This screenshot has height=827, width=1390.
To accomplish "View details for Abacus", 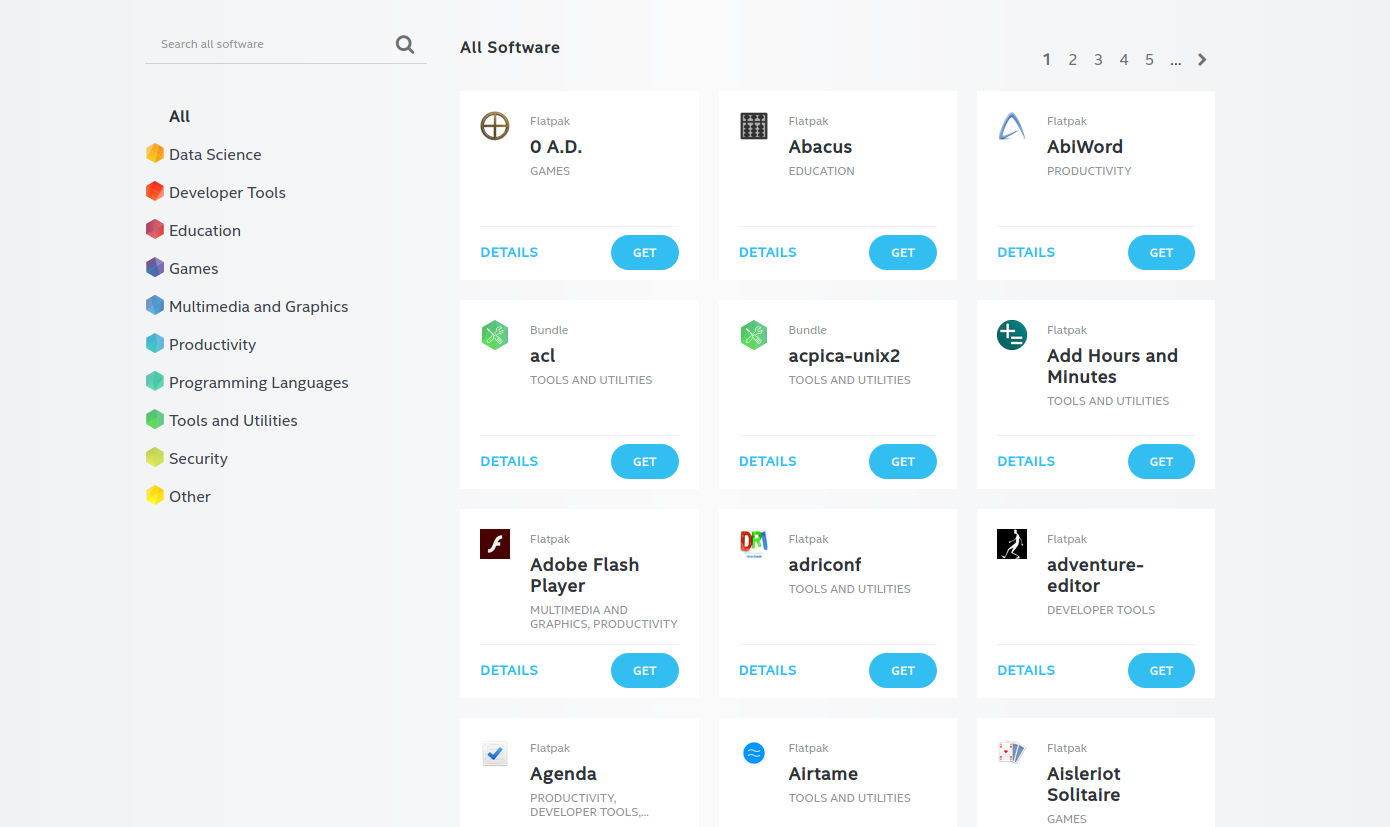I will 768,253.
